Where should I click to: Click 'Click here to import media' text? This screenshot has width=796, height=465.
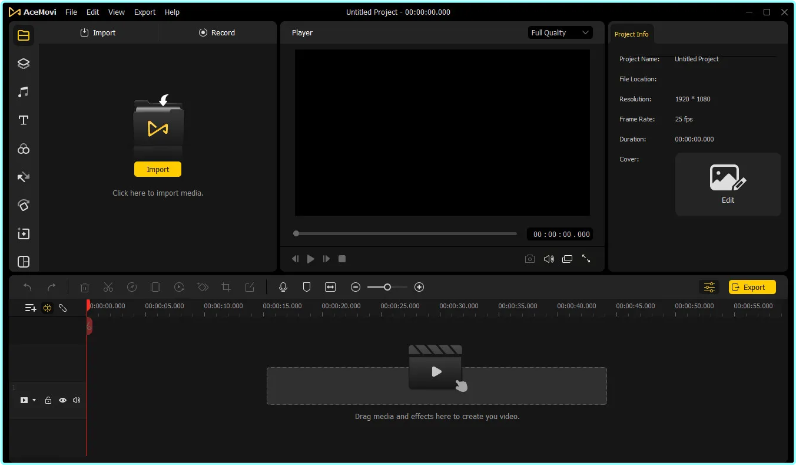[157, 193]
